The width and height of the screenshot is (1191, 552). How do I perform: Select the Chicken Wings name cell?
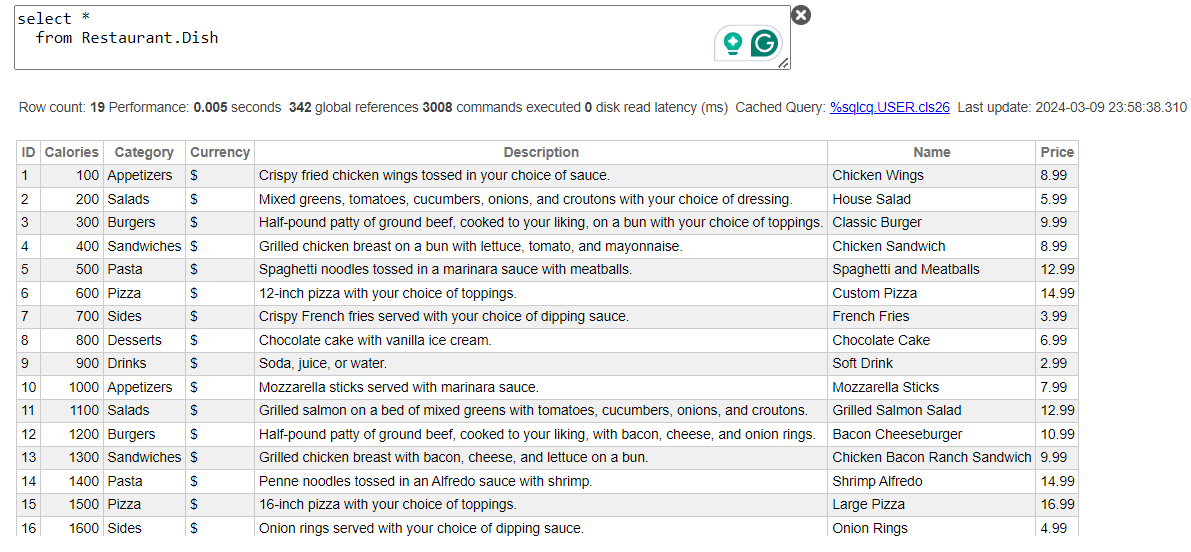[x=878, y=175]
